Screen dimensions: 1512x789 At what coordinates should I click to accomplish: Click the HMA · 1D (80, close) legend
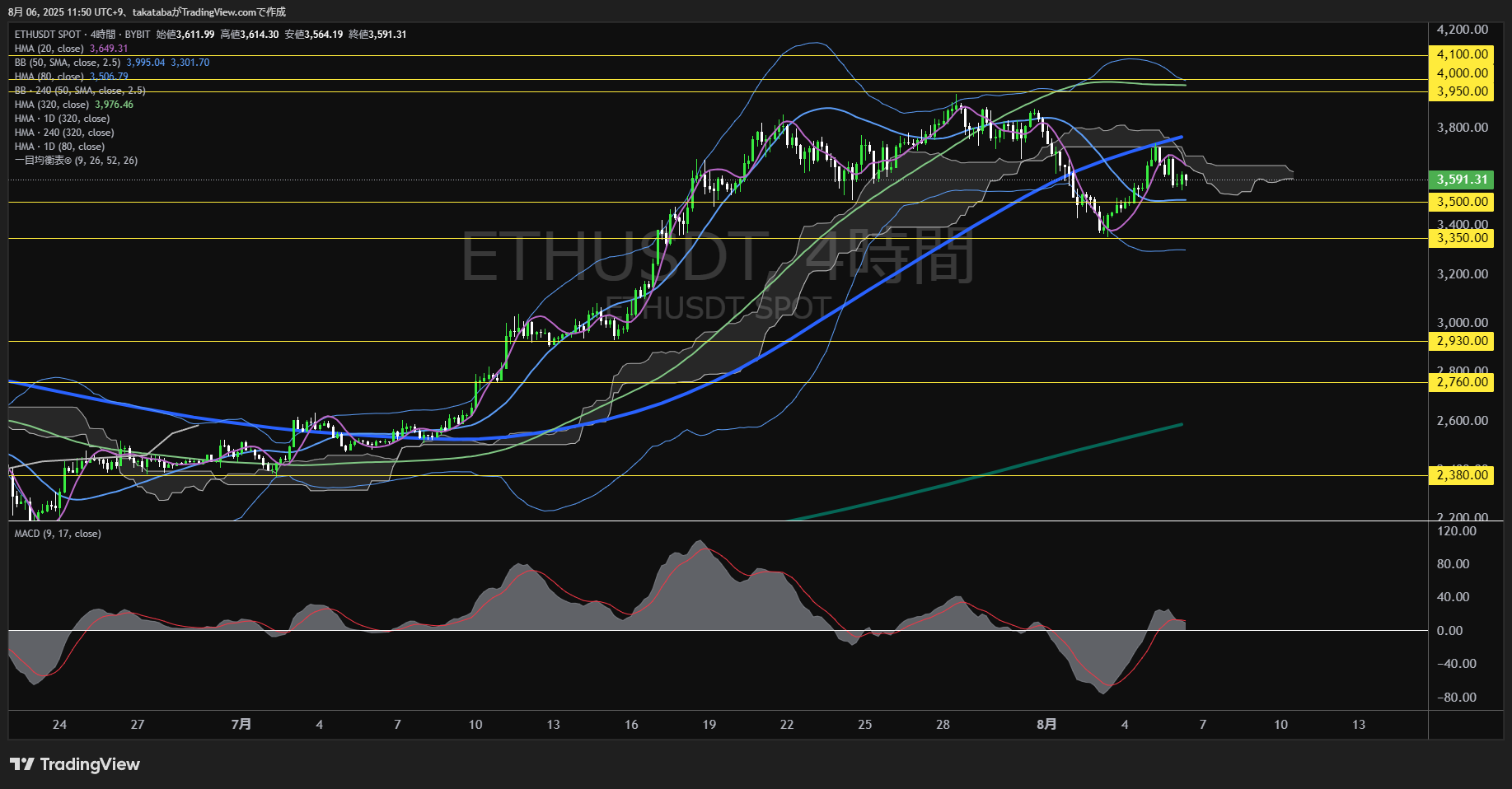click(59, 147)
